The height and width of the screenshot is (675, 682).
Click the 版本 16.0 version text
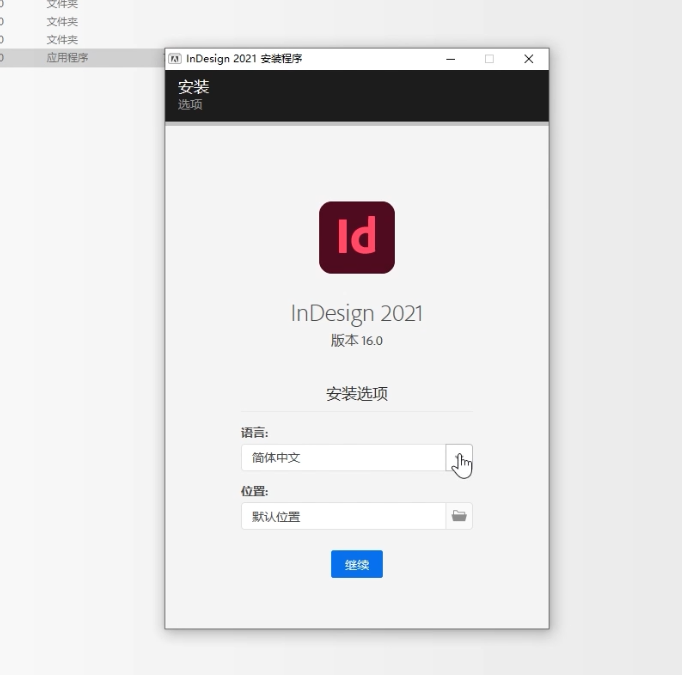(357, 341)
